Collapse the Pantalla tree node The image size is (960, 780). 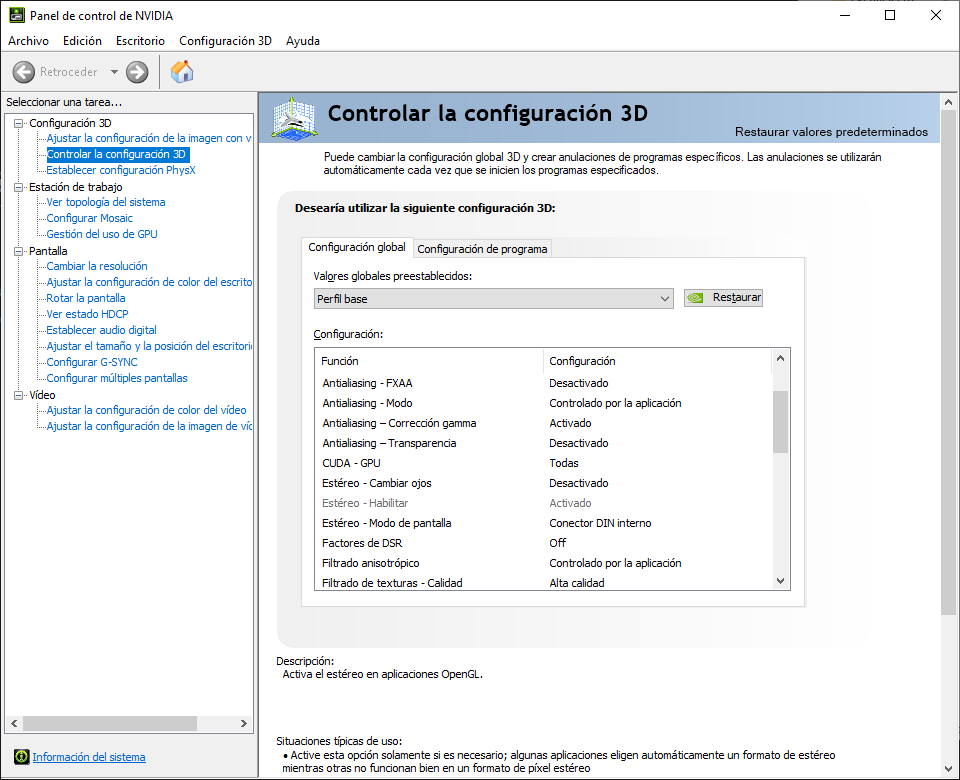tap(18, 251)
